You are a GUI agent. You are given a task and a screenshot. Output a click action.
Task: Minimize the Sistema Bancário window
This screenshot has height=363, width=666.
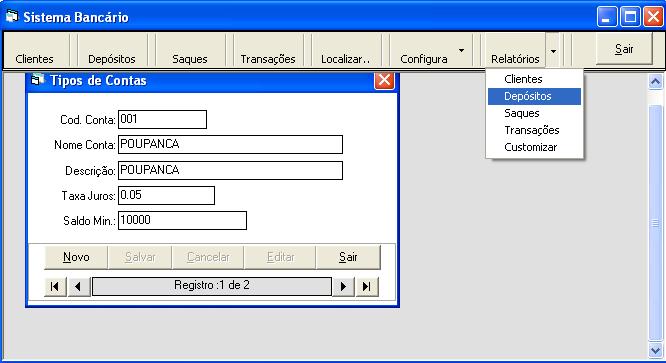pyautogui.click(x=607, y=17)
